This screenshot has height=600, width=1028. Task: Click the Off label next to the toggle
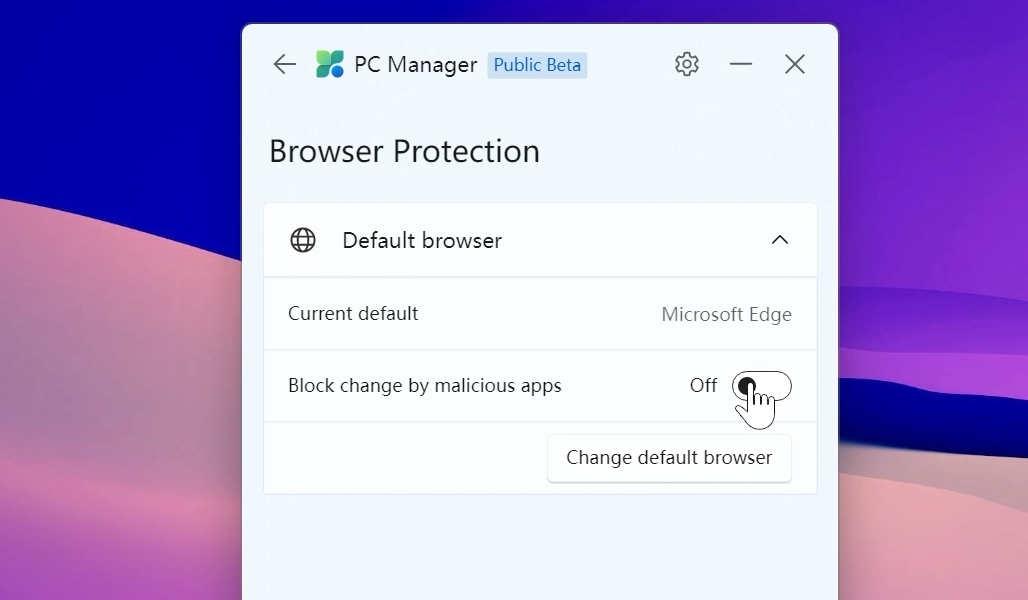click(703, 386)
